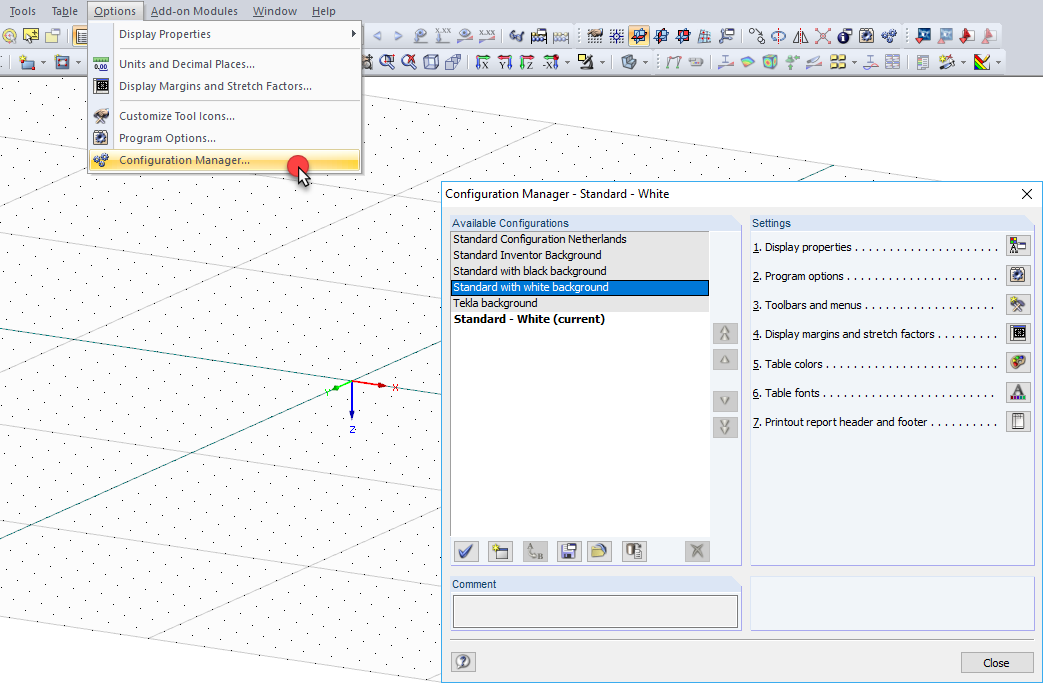The height and width of the screenshot is (683, 1043).
Task: Toggle the highlighted XY work plane button
Action: click(x=640, y=35)
